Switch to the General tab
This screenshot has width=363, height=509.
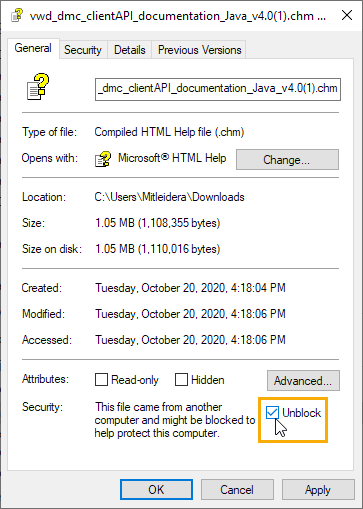click(33, 48)
